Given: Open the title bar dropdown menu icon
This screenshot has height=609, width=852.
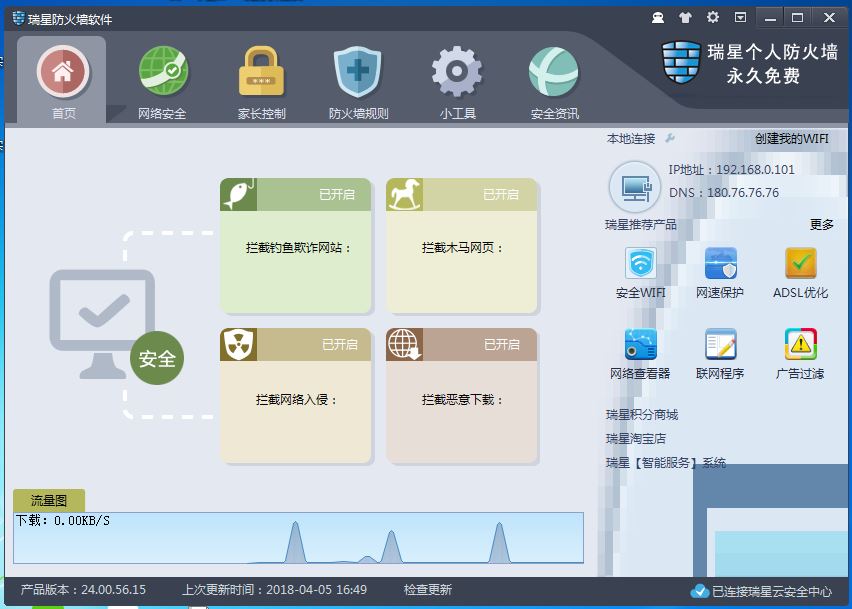Looking at the screenshot, I should coord(740,17).
